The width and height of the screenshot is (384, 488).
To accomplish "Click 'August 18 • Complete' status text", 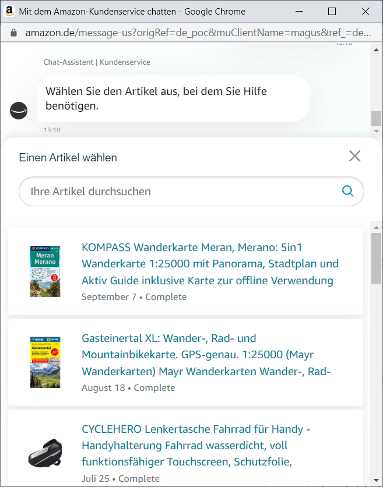I will pos(128,388).
